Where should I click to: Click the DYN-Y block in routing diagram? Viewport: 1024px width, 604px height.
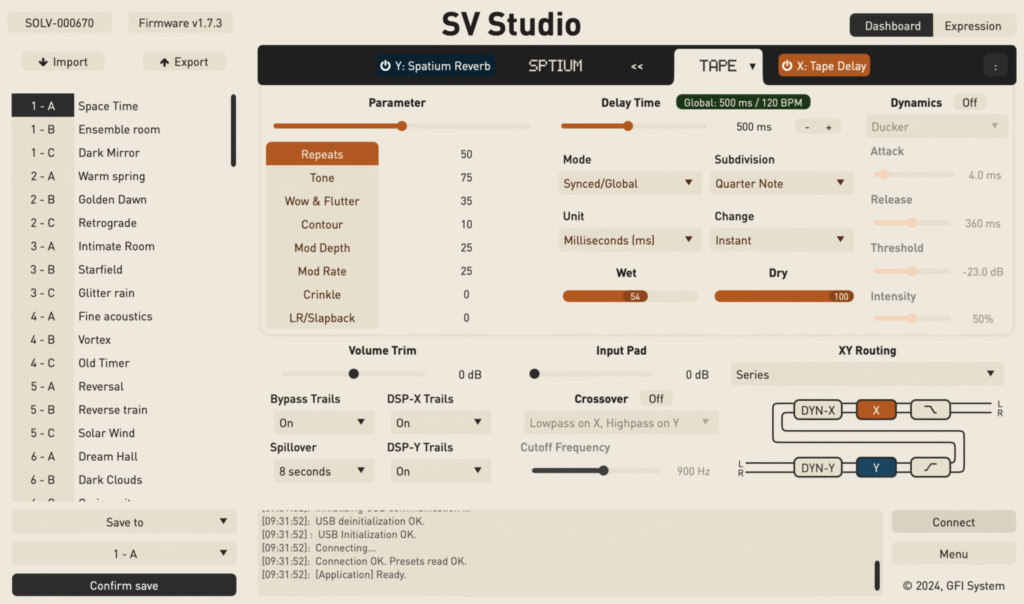click(x=818, y=468)
